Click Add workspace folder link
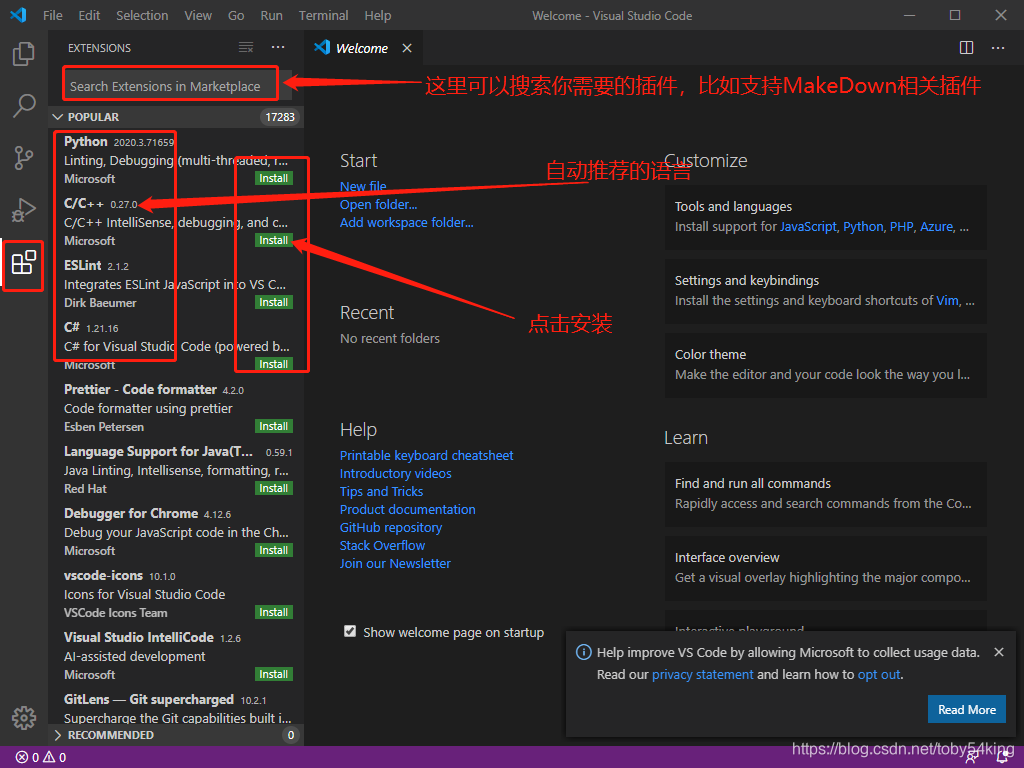1024x768 pixels. (406, 223)
